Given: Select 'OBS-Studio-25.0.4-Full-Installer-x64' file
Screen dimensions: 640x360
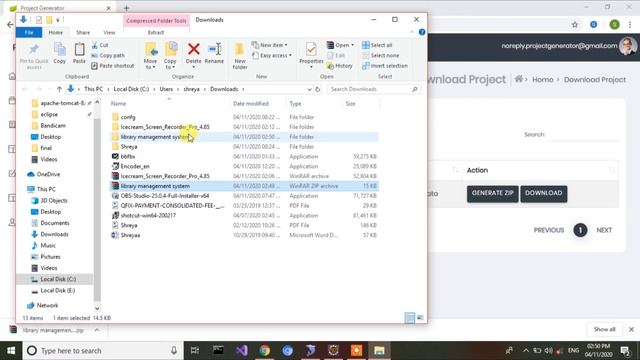Looking at the screenshot, I should coord(164,196).
